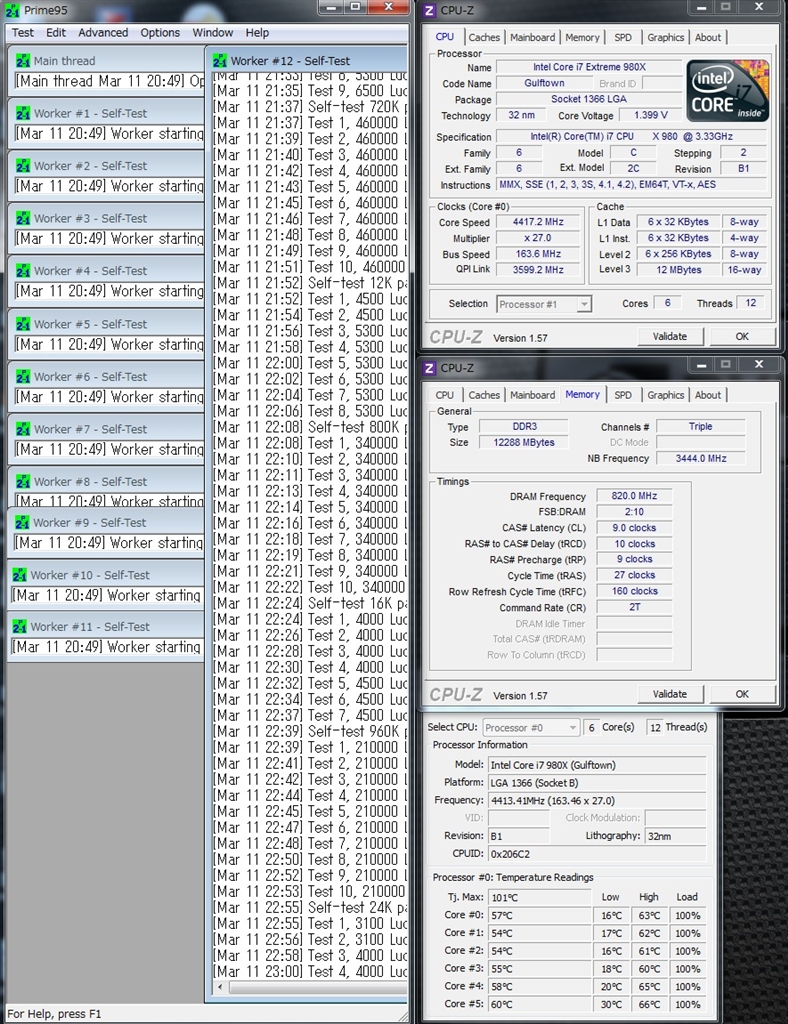
Task: Click the Bus Speed 163.6 MHz value
Action: pyautogui.click(x=538, y=254)
